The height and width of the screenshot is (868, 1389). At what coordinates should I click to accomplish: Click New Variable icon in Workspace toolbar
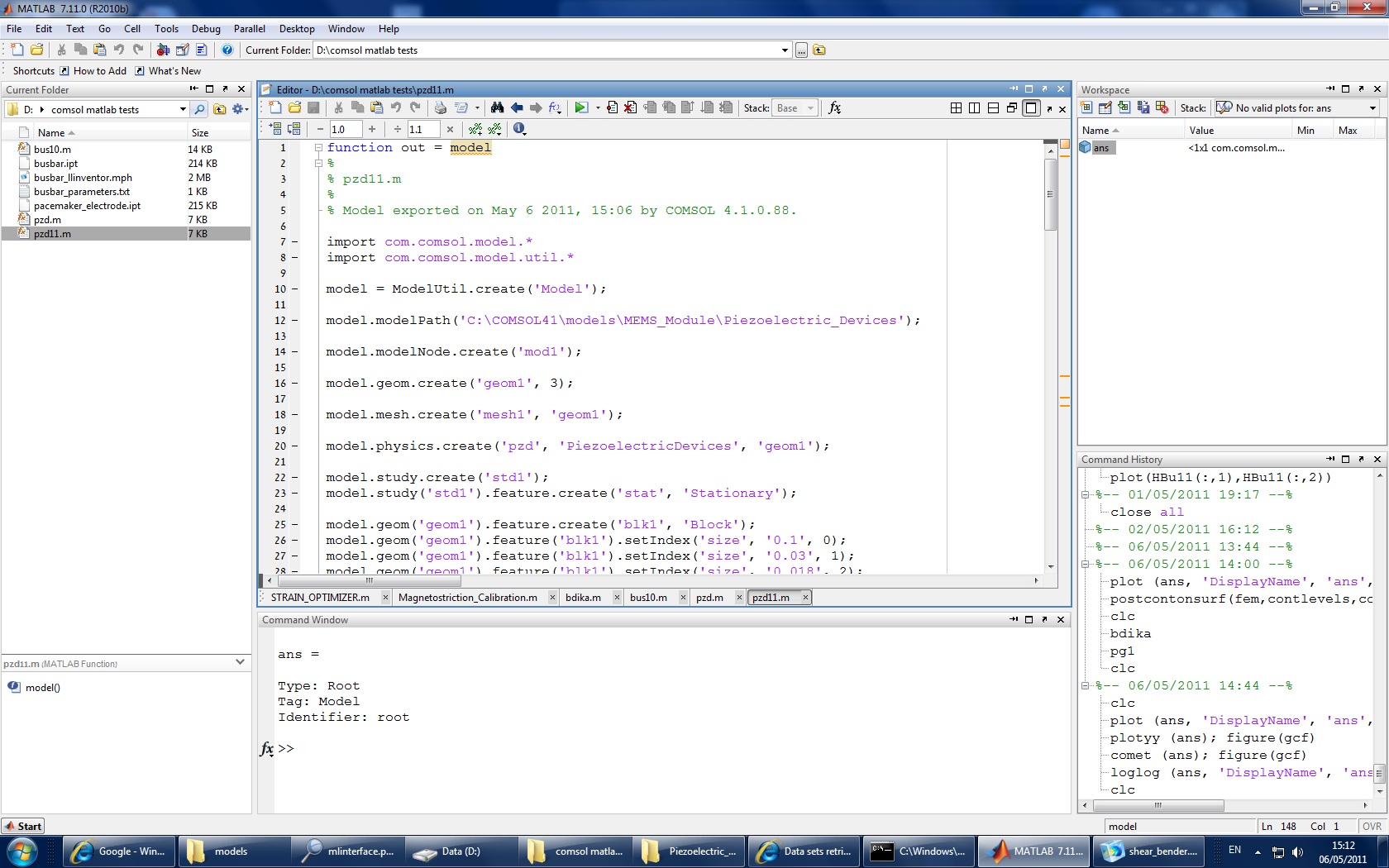tap(1086, 108)
